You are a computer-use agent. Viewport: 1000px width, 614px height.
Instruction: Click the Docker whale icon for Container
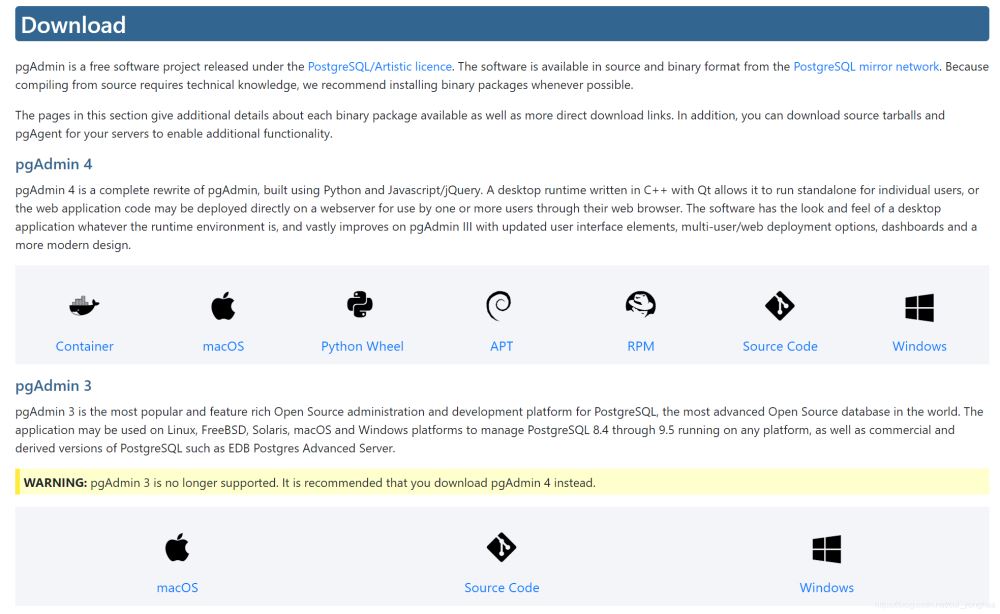point(84,306)
